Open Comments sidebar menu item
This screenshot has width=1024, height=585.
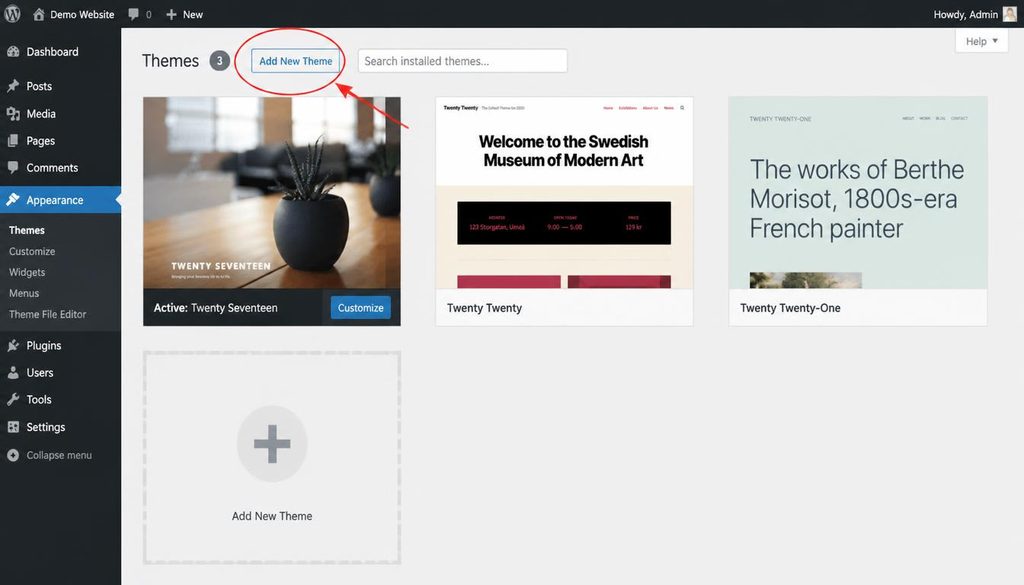click(60, 167)
